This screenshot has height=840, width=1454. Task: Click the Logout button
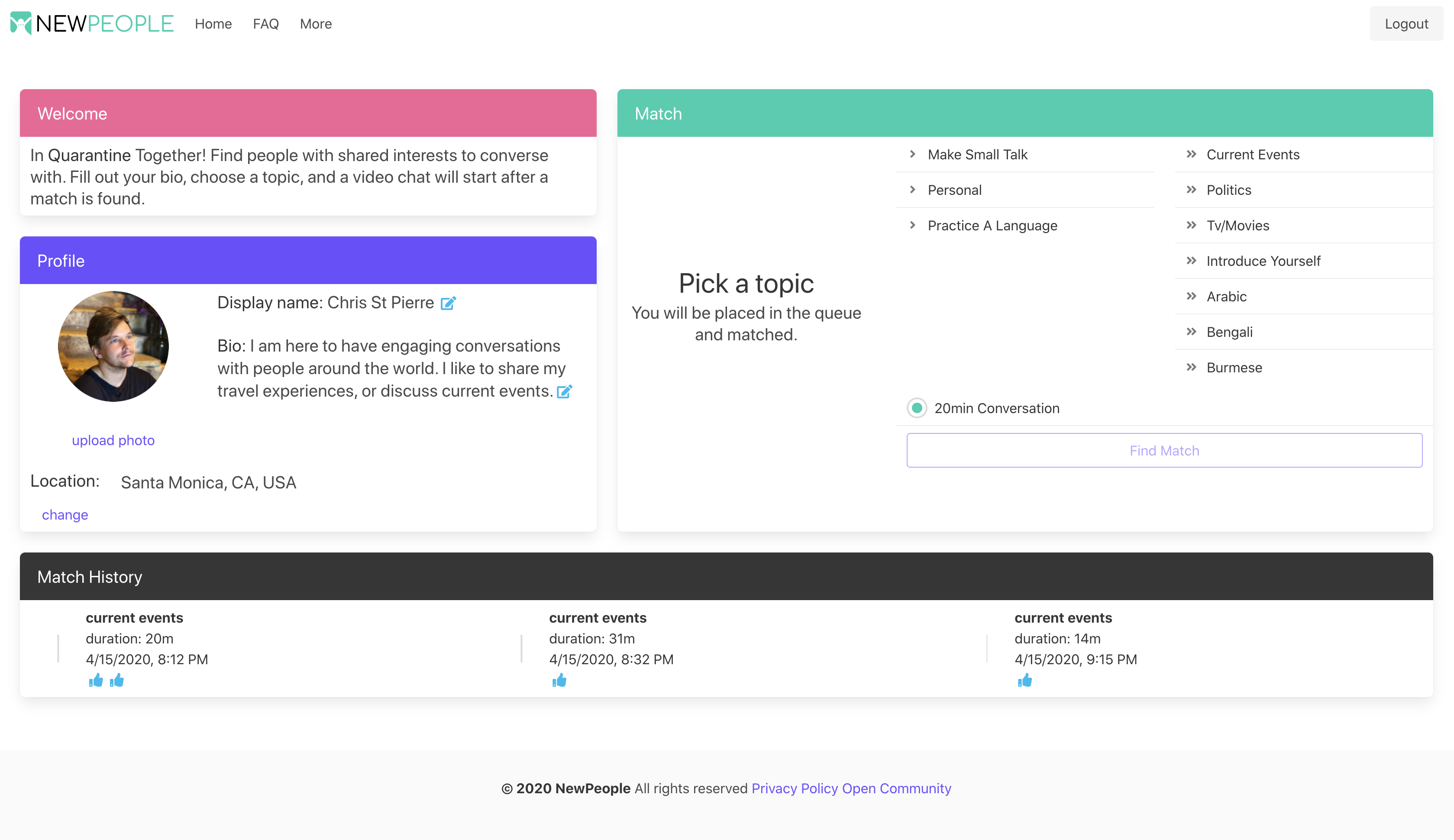tap(1406, 24)
